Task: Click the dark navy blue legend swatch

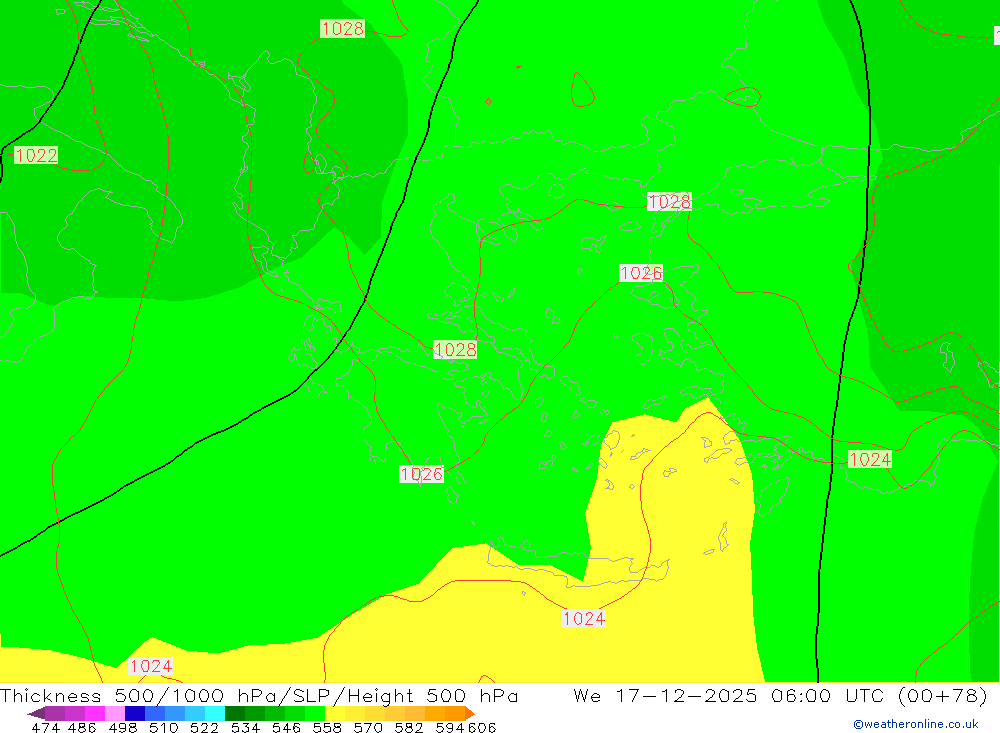Action: [x=135, y=713]
